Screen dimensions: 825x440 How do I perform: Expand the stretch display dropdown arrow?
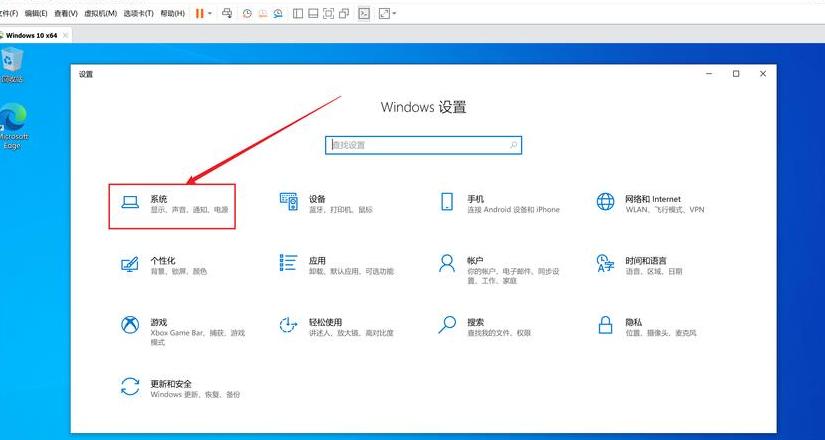click(394, 14)
